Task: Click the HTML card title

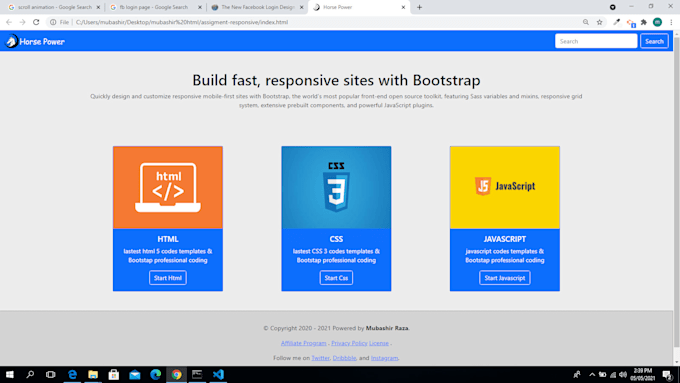Action: (x=168, y=239)
